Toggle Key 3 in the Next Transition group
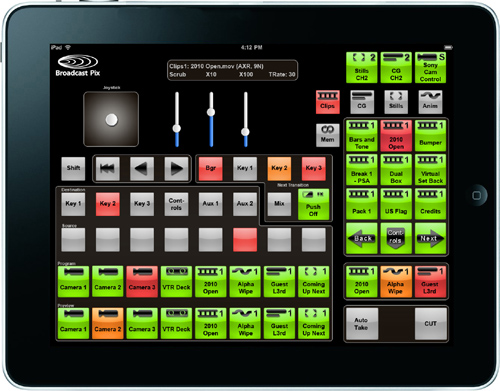The width and height of the screenshot is (500, 391). click(314, 169)
